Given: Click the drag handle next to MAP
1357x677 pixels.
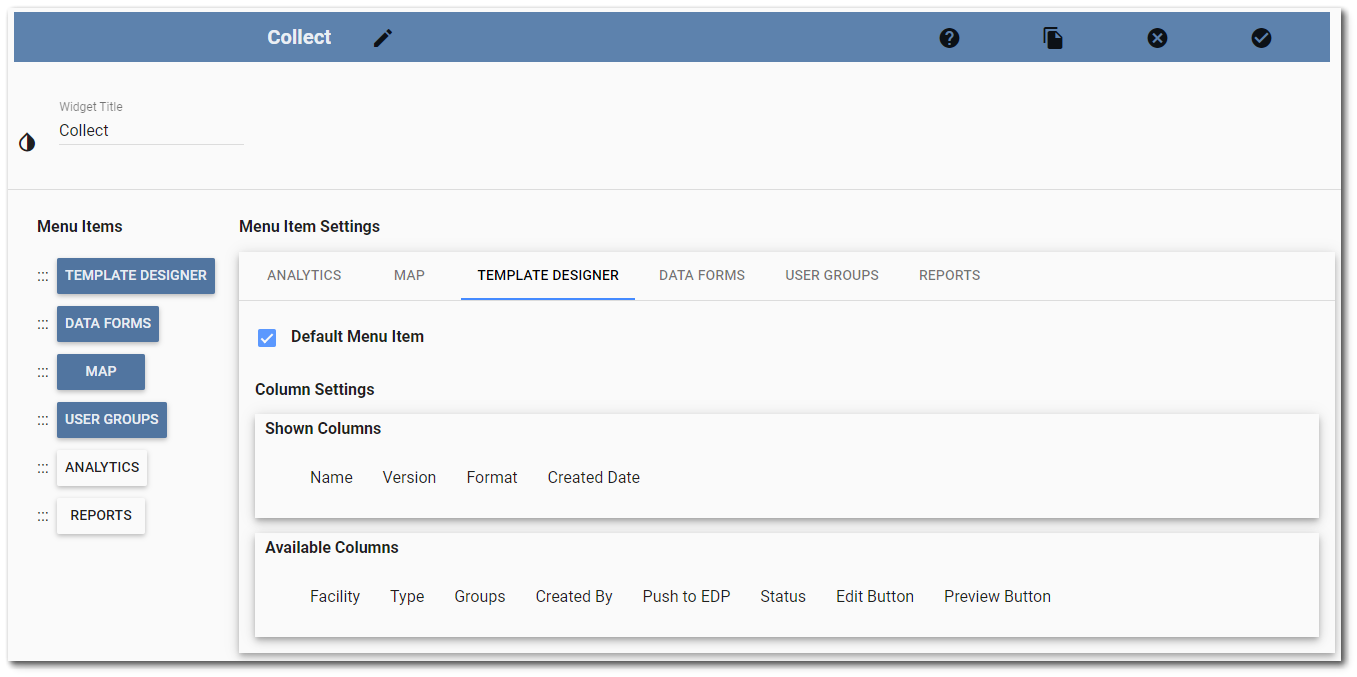Looking at the screenshot, I should click(x=42, y=371).
